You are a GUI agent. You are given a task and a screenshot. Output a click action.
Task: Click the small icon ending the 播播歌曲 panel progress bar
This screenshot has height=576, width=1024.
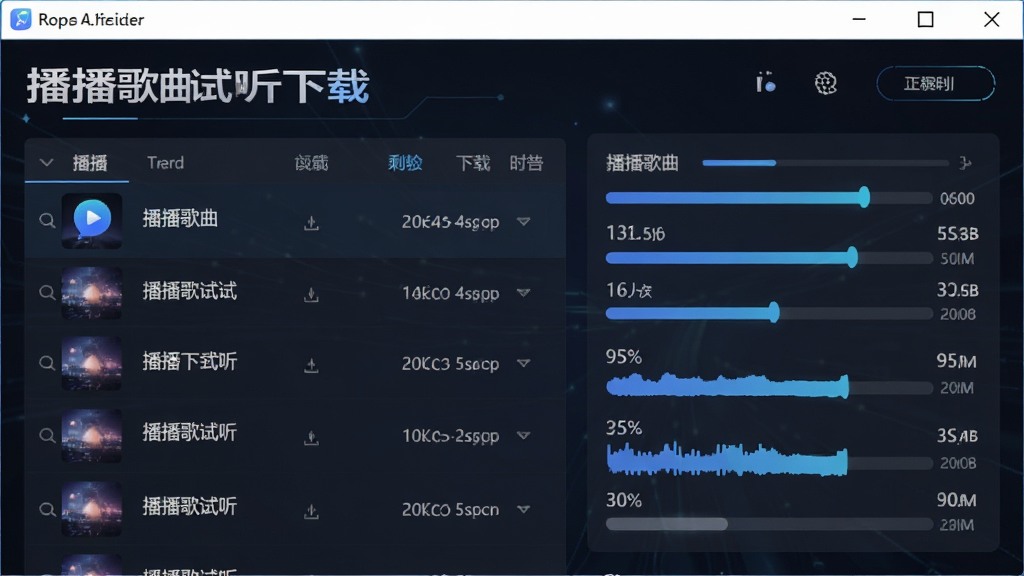point(965,163)
